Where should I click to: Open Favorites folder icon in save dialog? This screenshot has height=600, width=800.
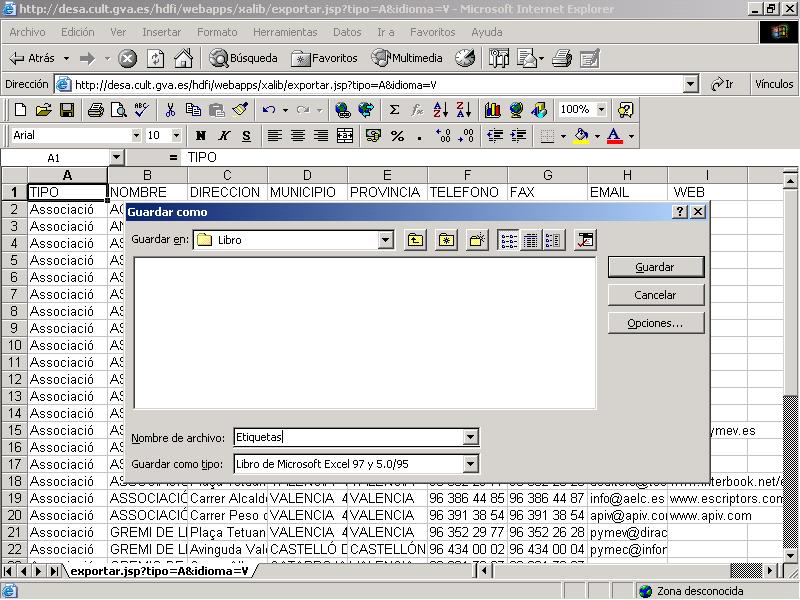[x=446, y=240]
